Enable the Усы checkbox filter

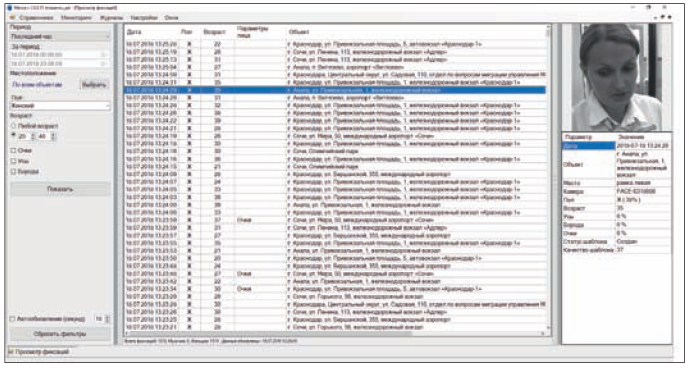[x=14, y=161]
